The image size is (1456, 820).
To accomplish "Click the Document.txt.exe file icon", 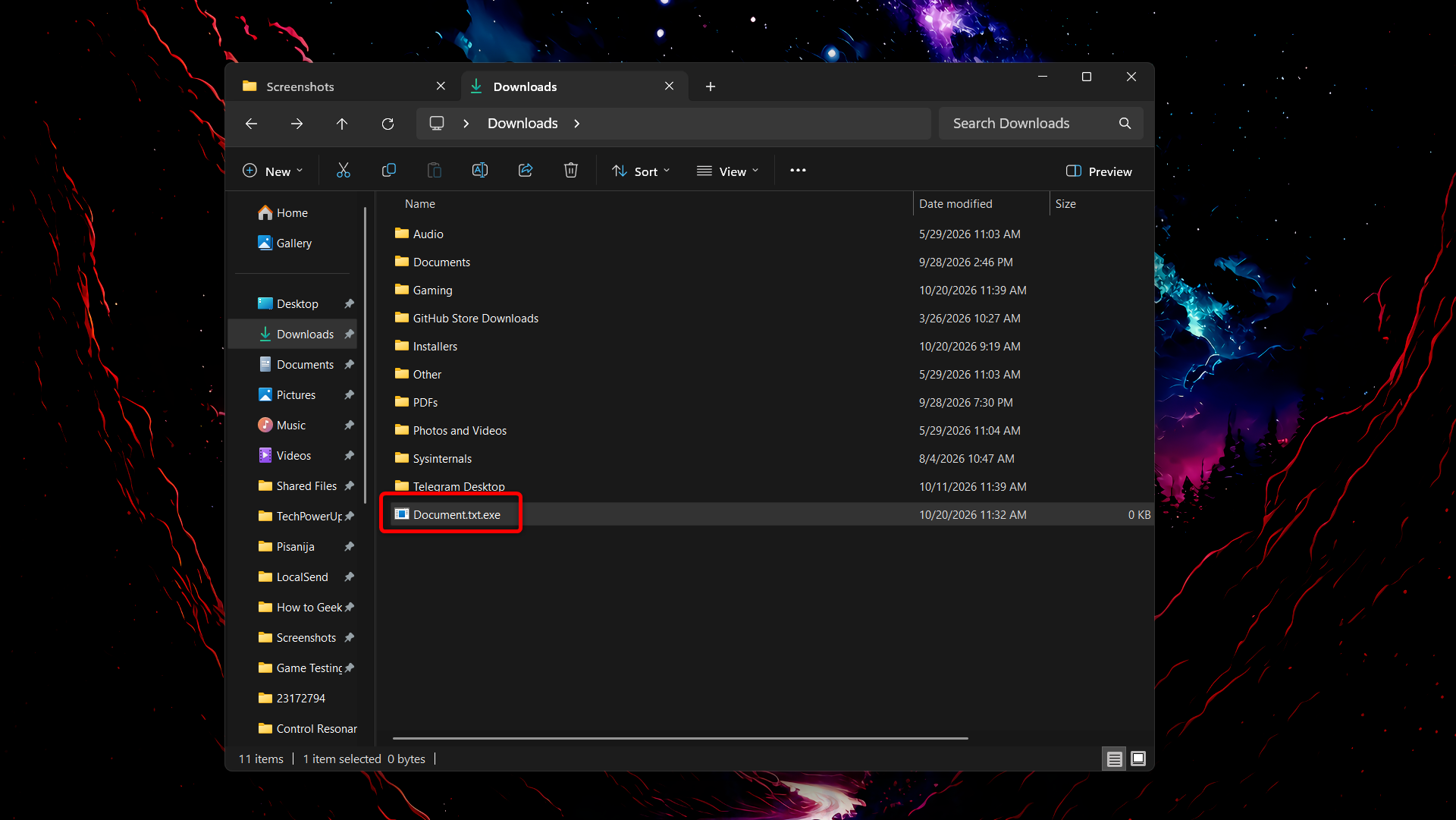I will [402, 514].
